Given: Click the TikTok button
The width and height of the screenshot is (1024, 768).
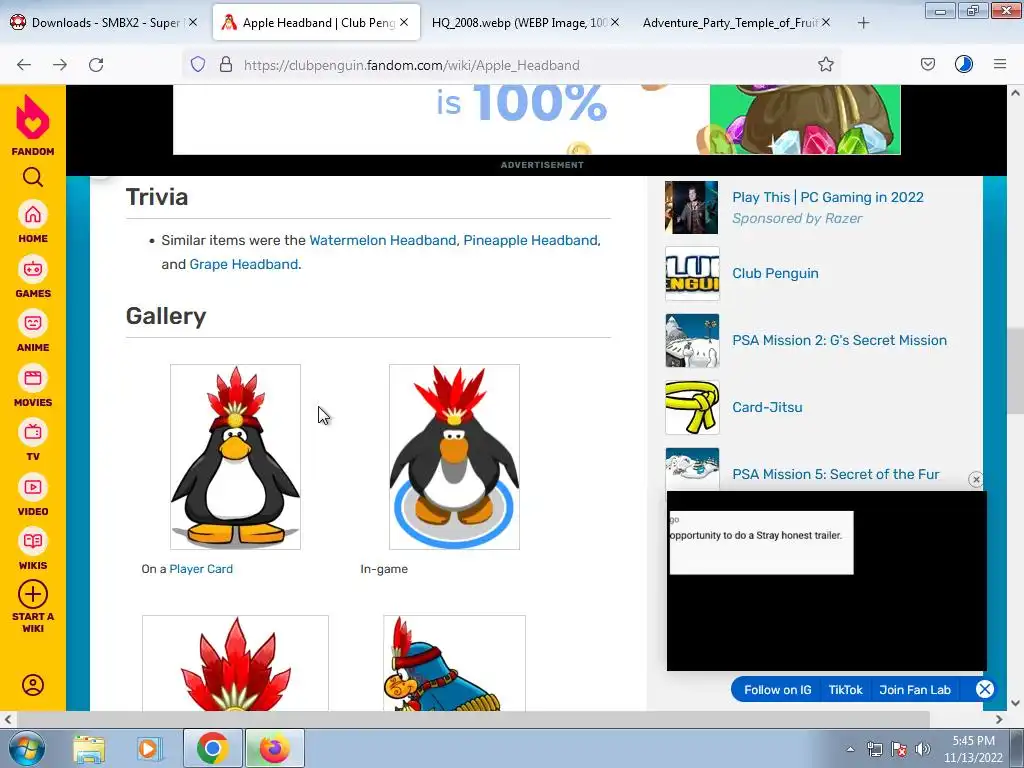Looking at the screenshot, I should click(x=846, y=690).
